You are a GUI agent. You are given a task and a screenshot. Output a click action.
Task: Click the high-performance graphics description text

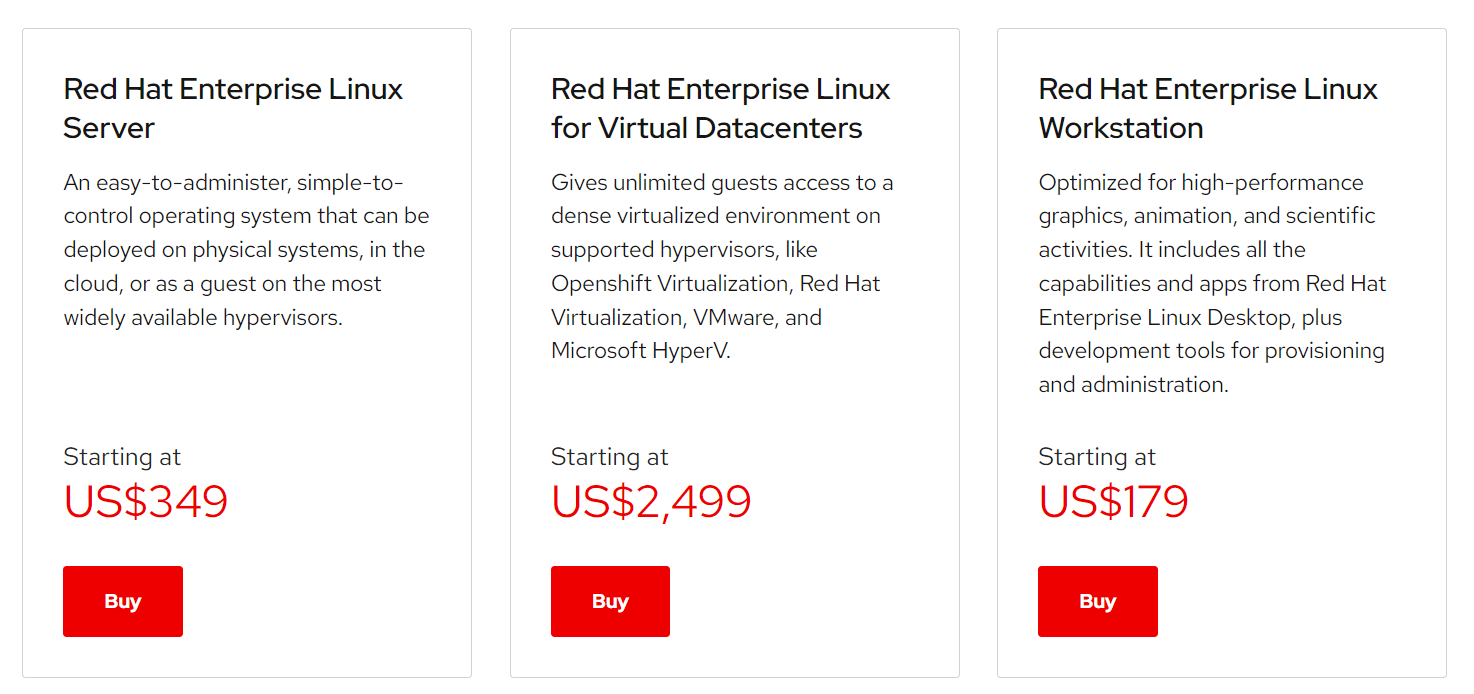point(1212,283)
